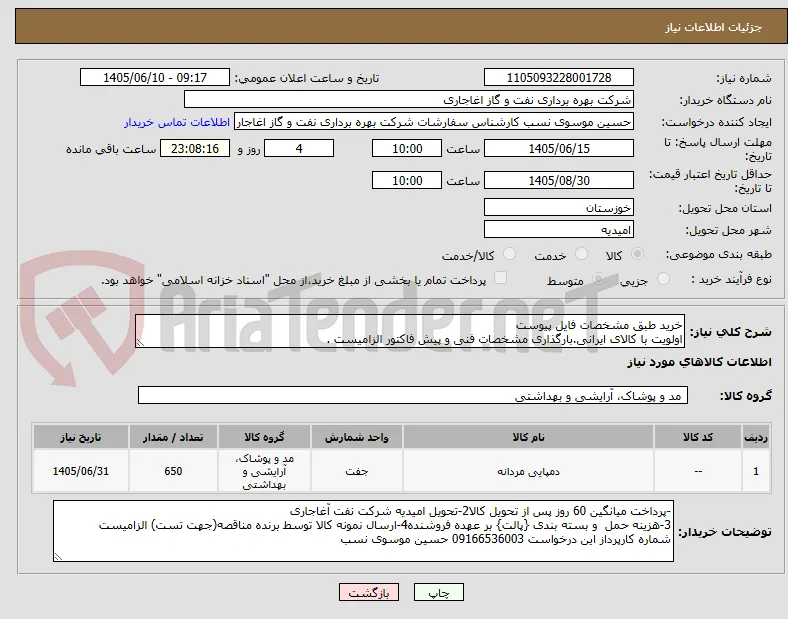Click the گروه کالا column header

click(264, 437)
